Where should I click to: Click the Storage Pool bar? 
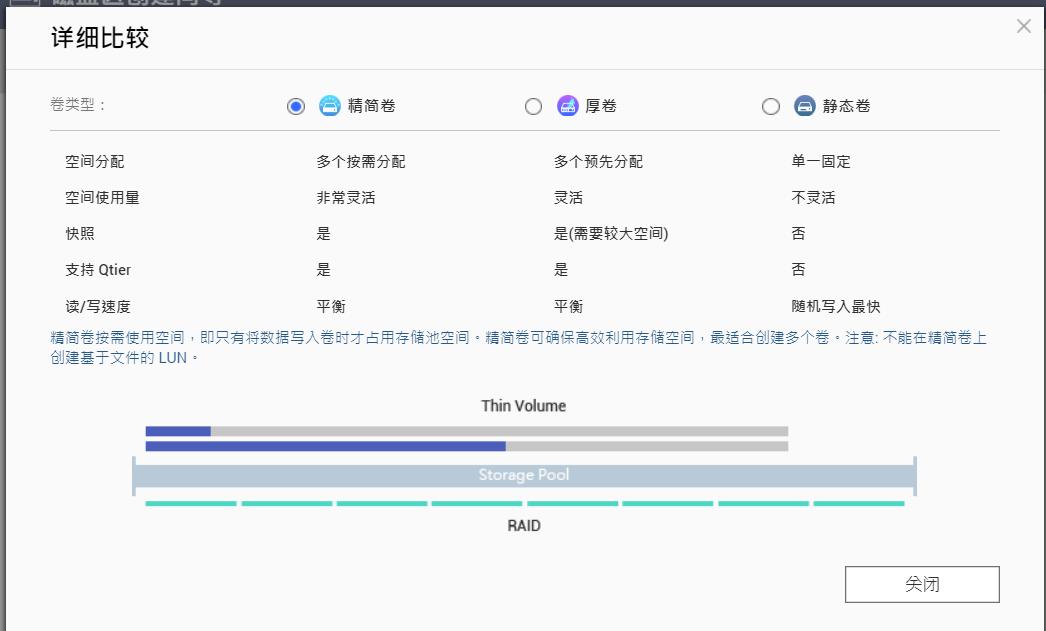click(523, 474)
